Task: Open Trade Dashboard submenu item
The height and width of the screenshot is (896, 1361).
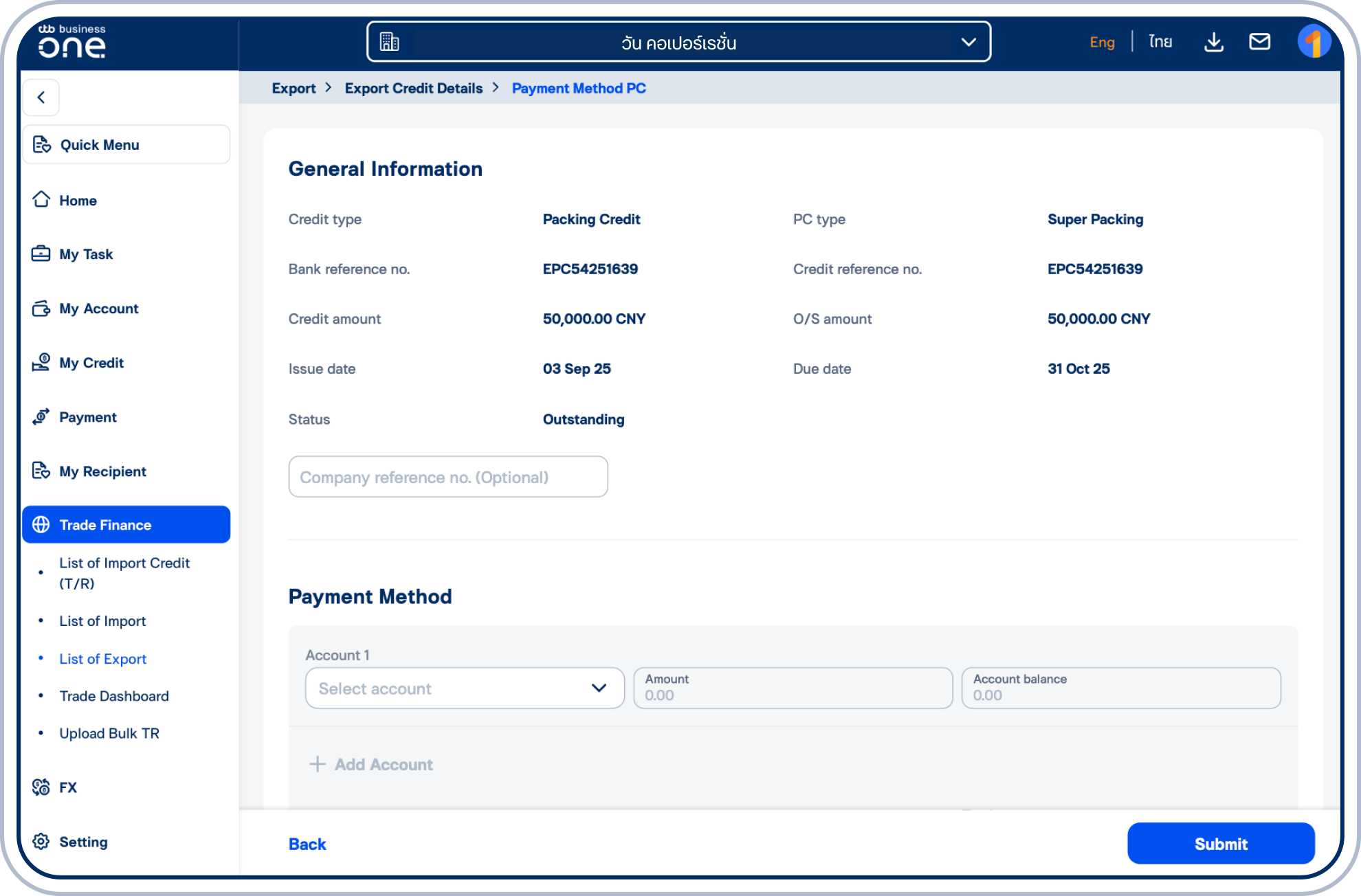Action: click(x=114, y=696)
